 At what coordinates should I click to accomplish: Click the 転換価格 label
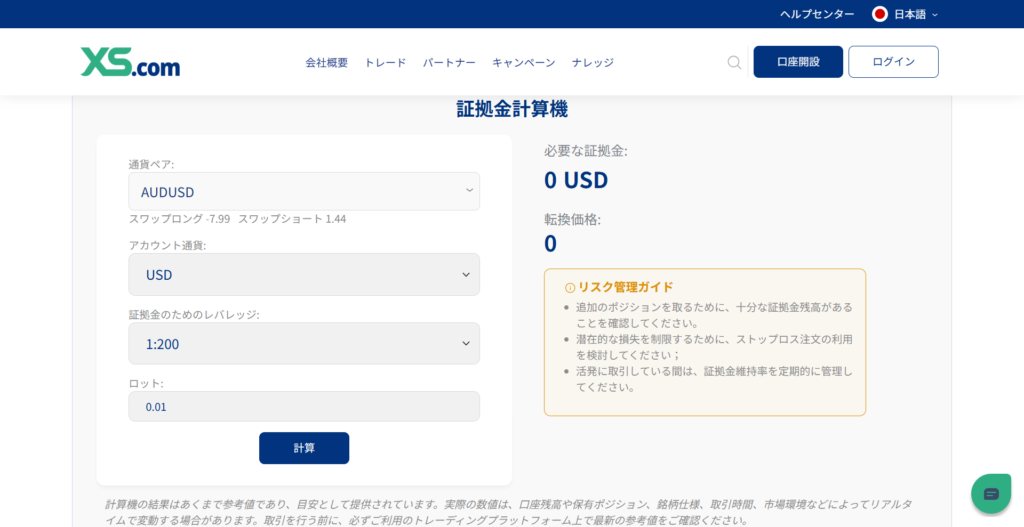point(573,220)
